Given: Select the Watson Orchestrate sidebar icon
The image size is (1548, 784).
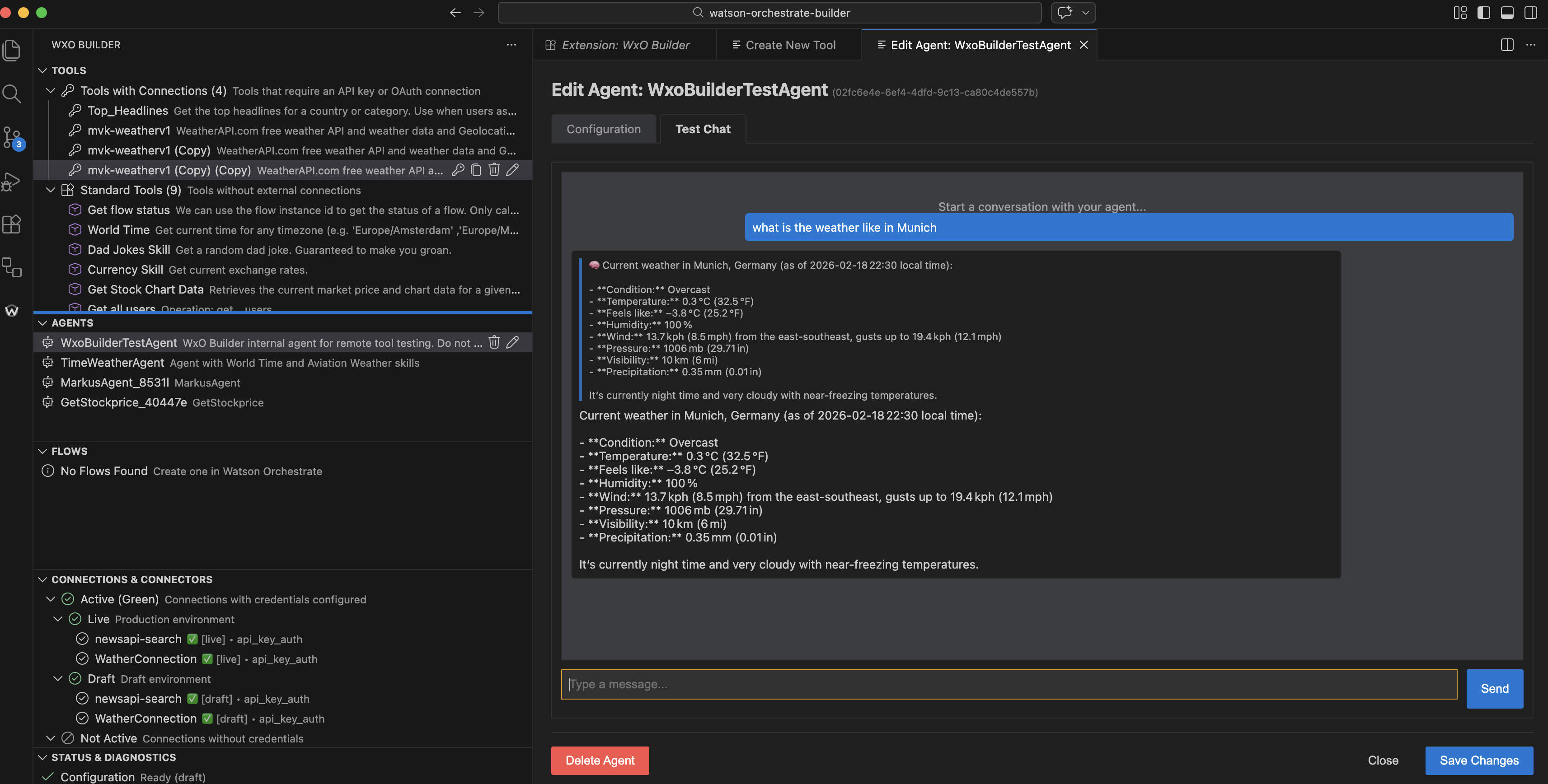Looking at the screenshot, I should pyautogui.click(x=12, y=311).
